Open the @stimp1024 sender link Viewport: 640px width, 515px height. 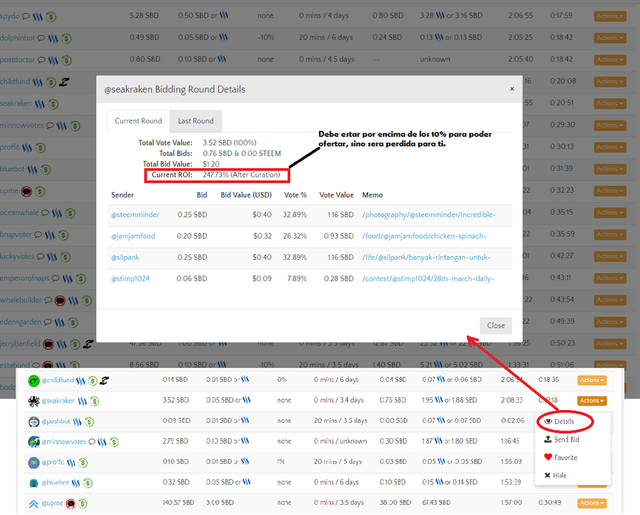tap(130, 278)
